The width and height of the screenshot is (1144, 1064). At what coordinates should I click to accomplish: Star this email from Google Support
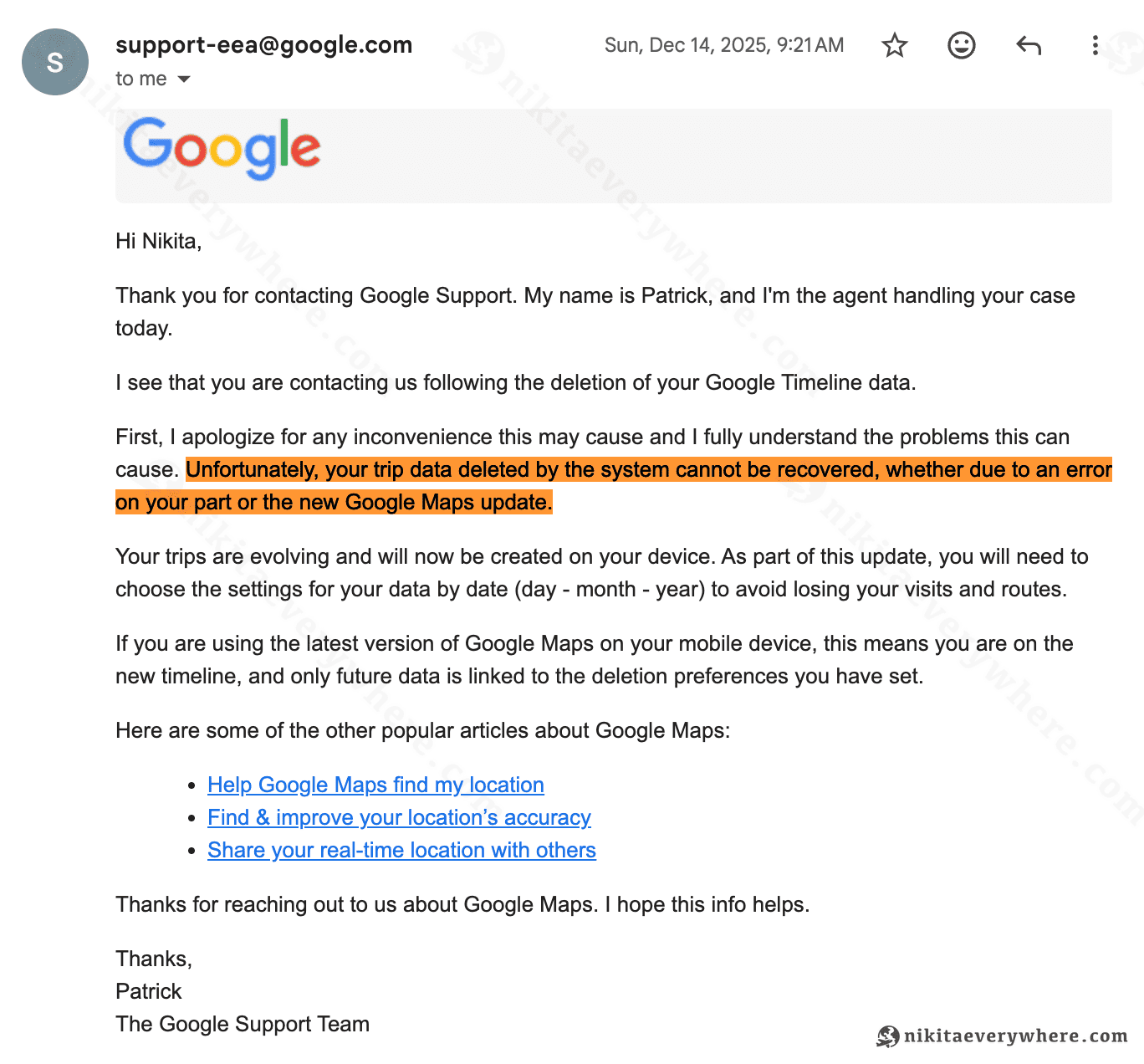(895, 45)
